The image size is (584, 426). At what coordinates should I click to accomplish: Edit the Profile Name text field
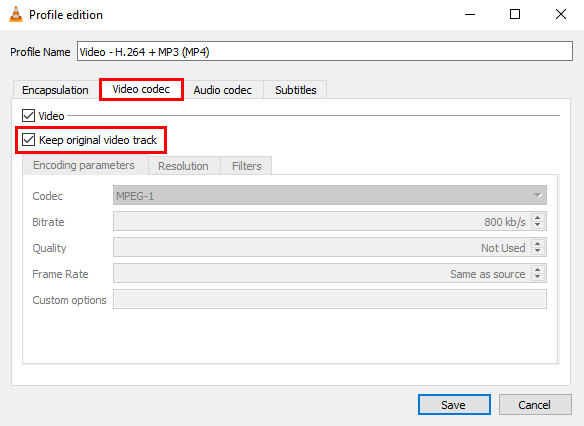pos(325,51)
